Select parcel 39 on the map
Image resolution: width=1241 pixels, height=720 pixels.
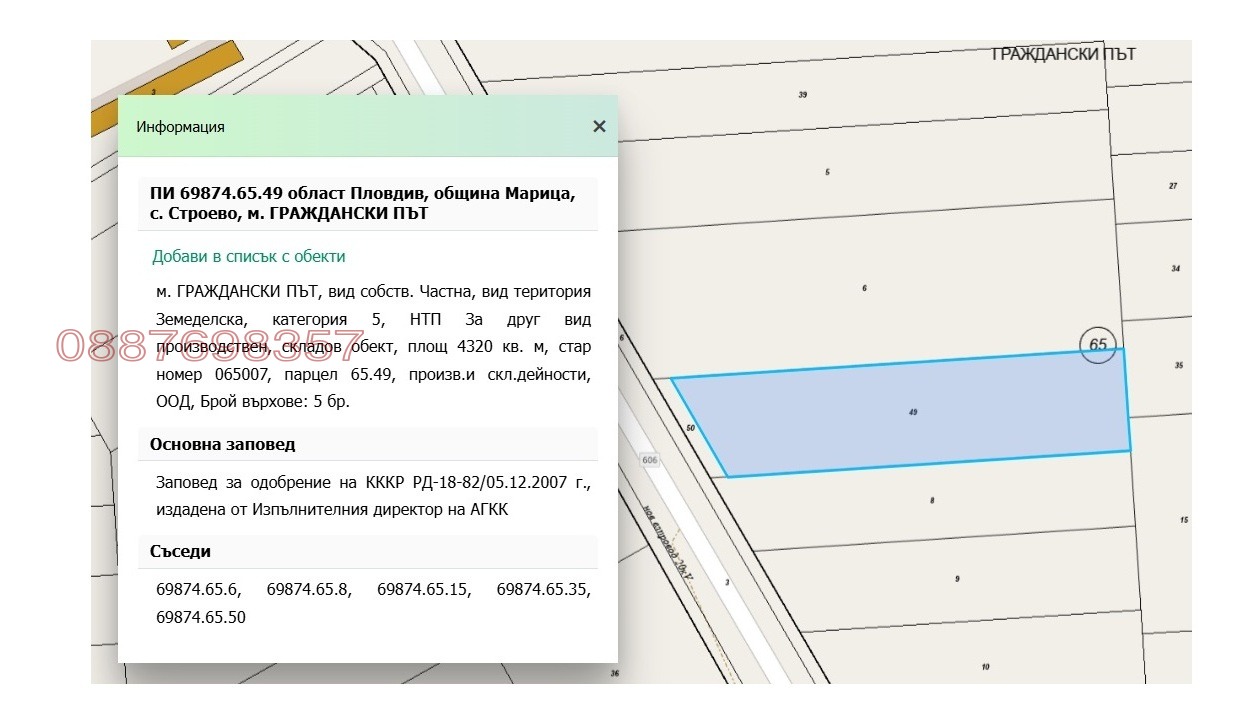[802, 95]
